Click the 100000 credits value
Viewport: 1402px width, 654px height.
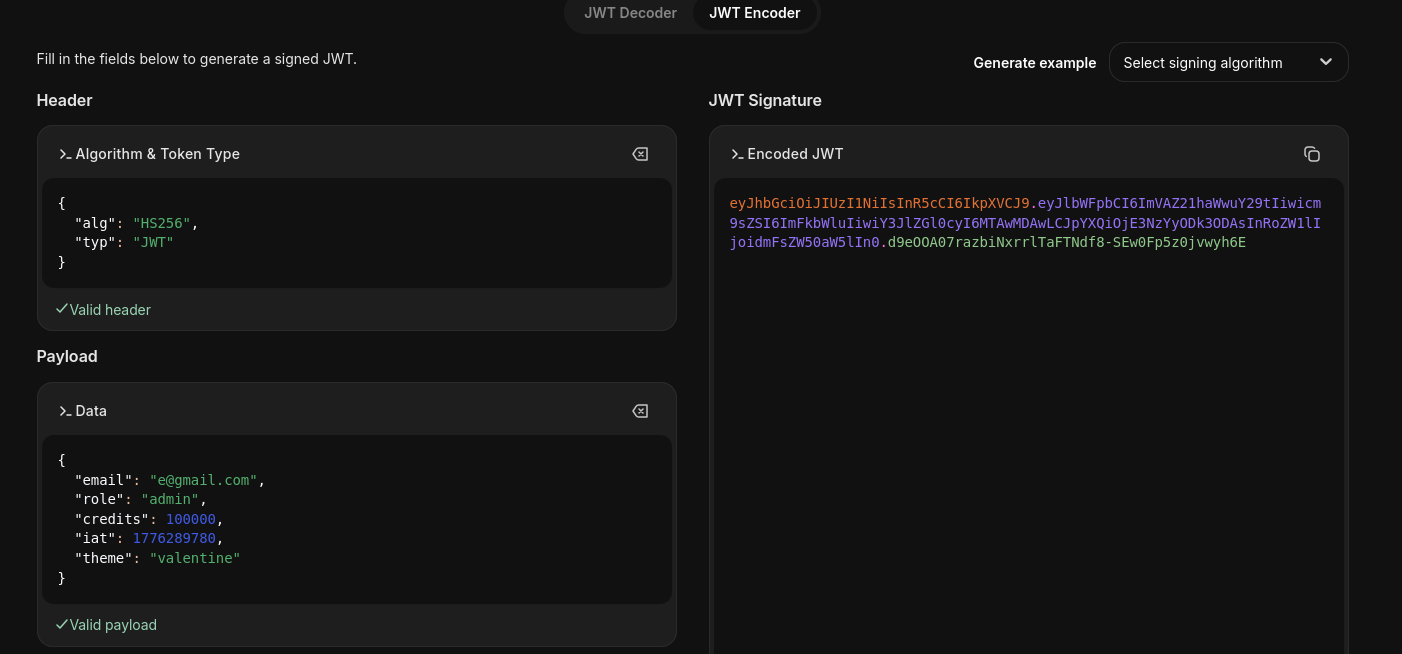click(191, 519)
